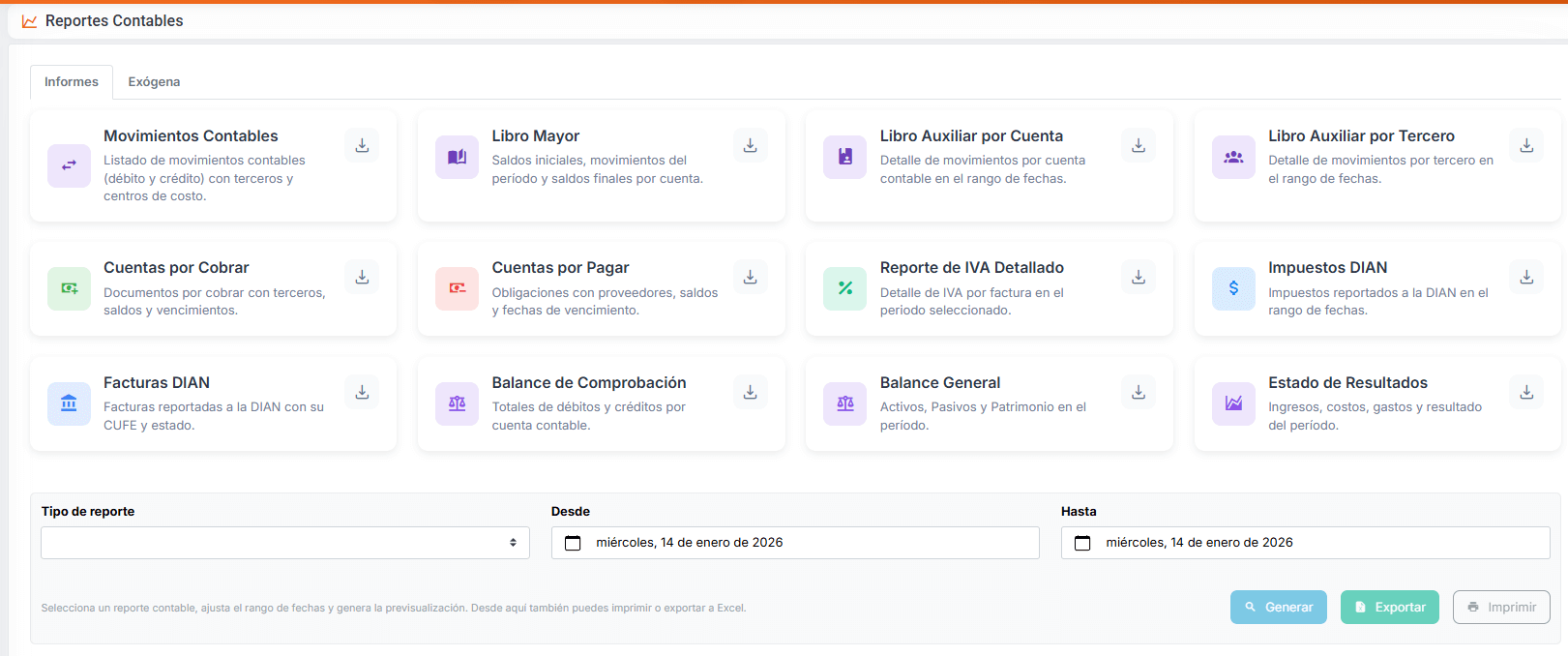Switch to the Exógena tab
This screenshot has height=656, width=1568.
click(x=154, y=82)
